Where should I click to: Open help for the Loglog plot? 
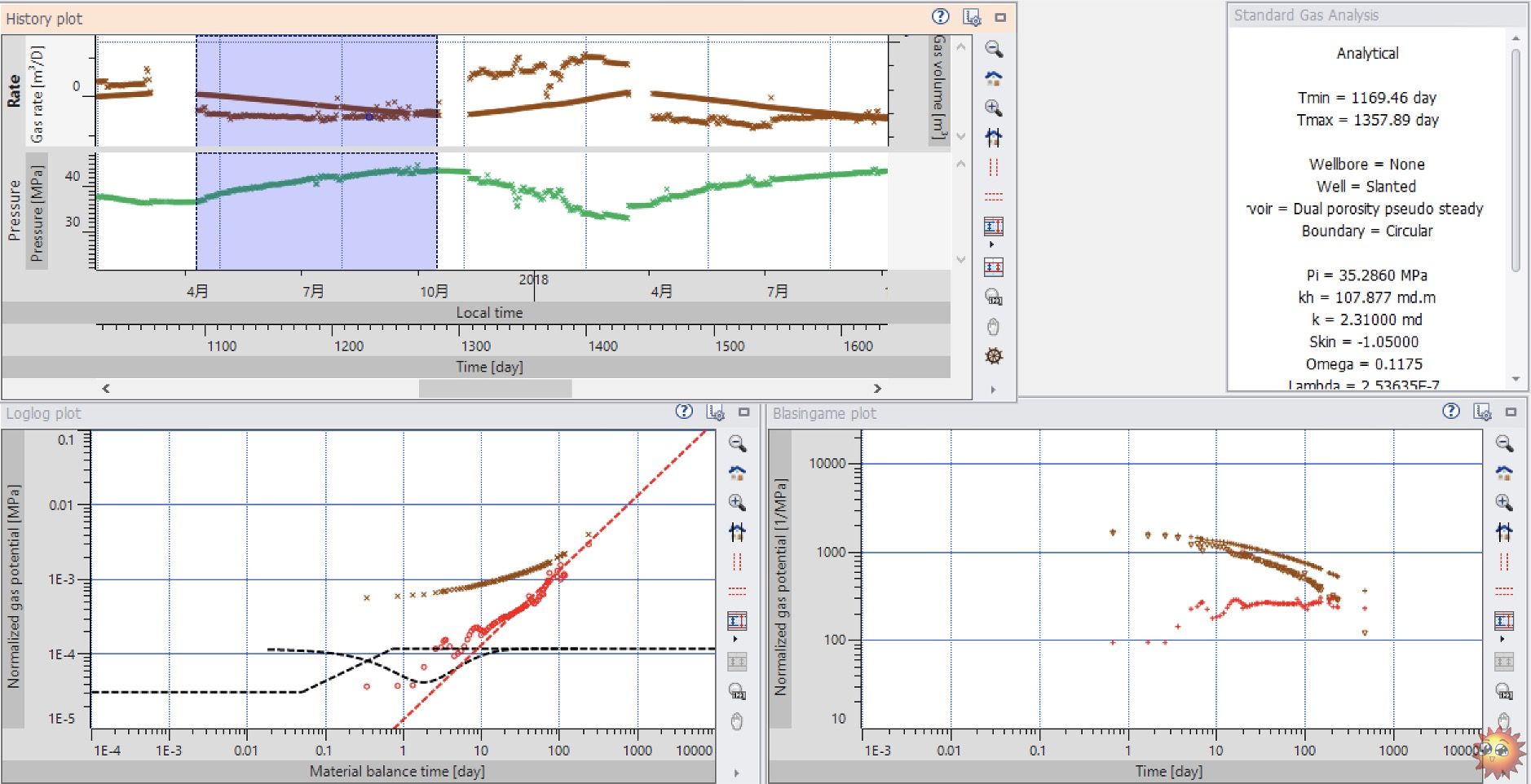[x=684, y=412]
